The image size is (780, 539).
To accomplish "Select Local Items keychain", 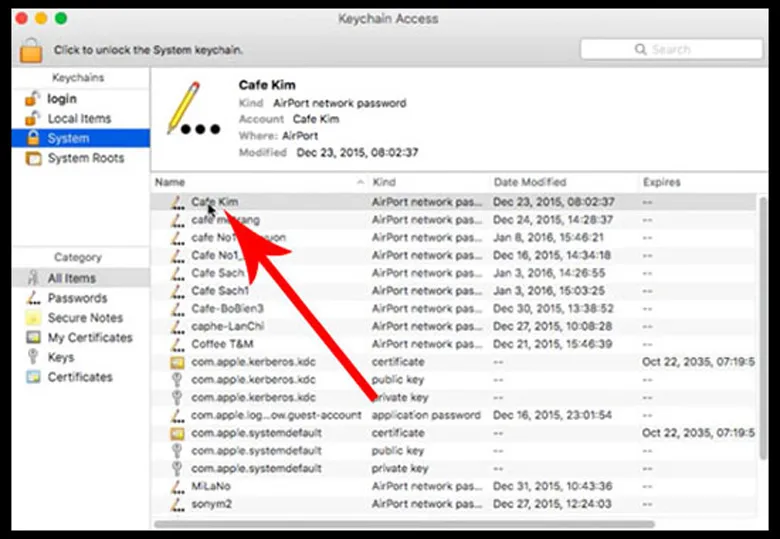I will point(79,119).
